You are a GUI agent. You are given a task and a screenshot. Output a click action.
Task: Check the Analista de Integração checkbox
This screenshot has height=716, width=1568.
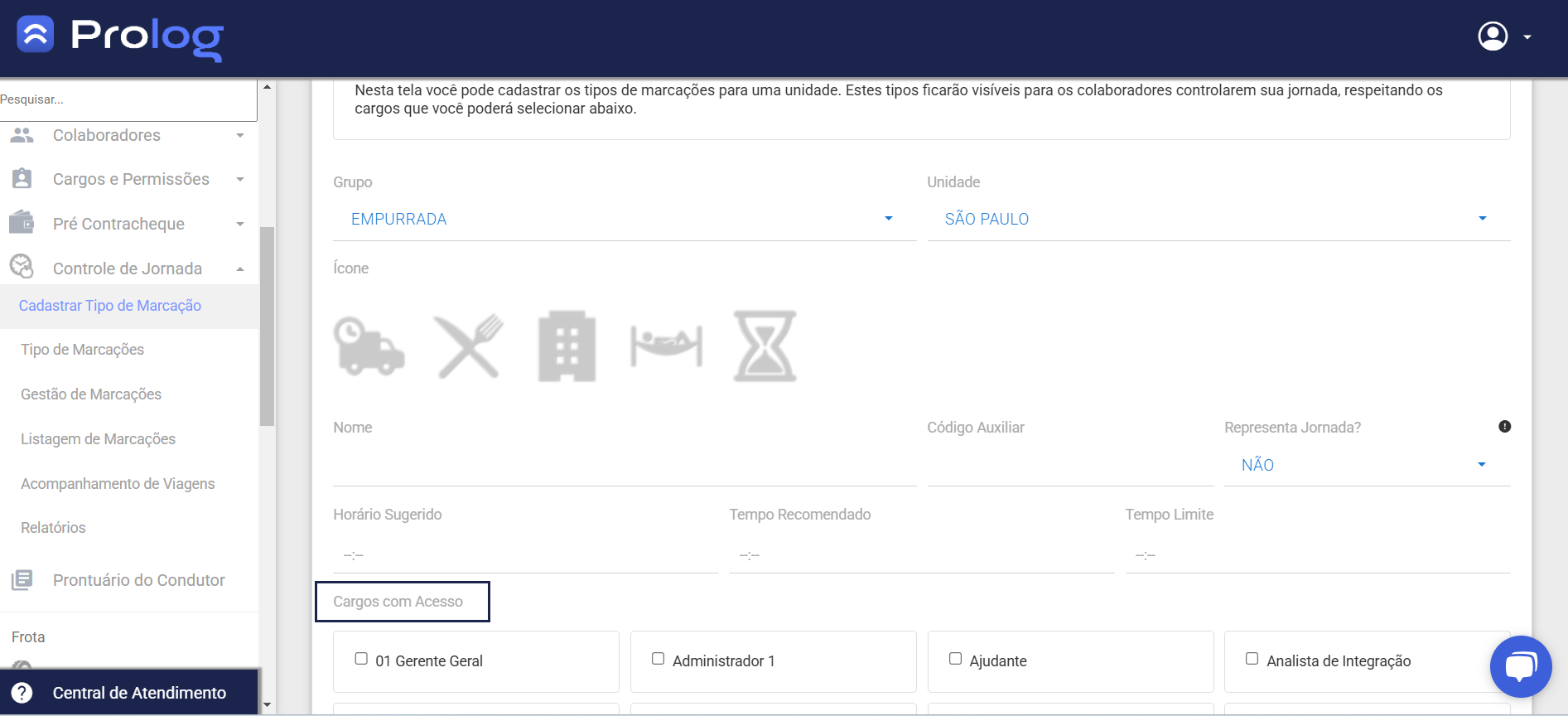(1252, 659)
